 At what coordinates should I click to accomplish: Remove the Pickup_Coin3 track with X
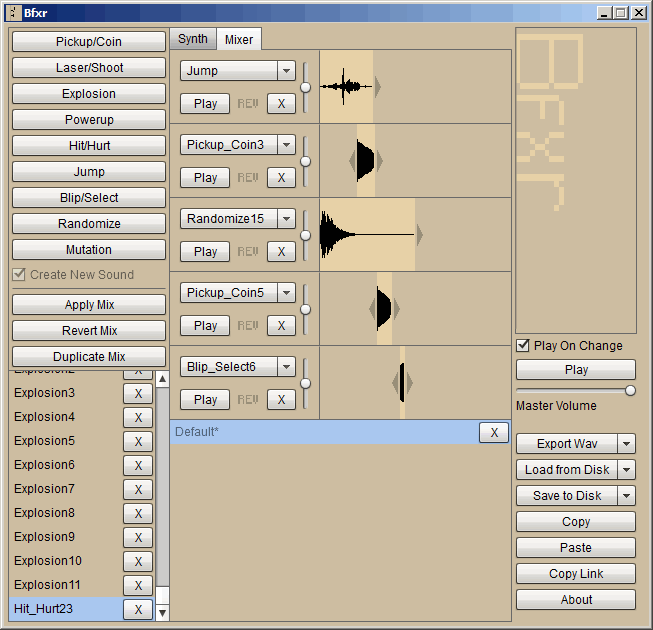281,177
